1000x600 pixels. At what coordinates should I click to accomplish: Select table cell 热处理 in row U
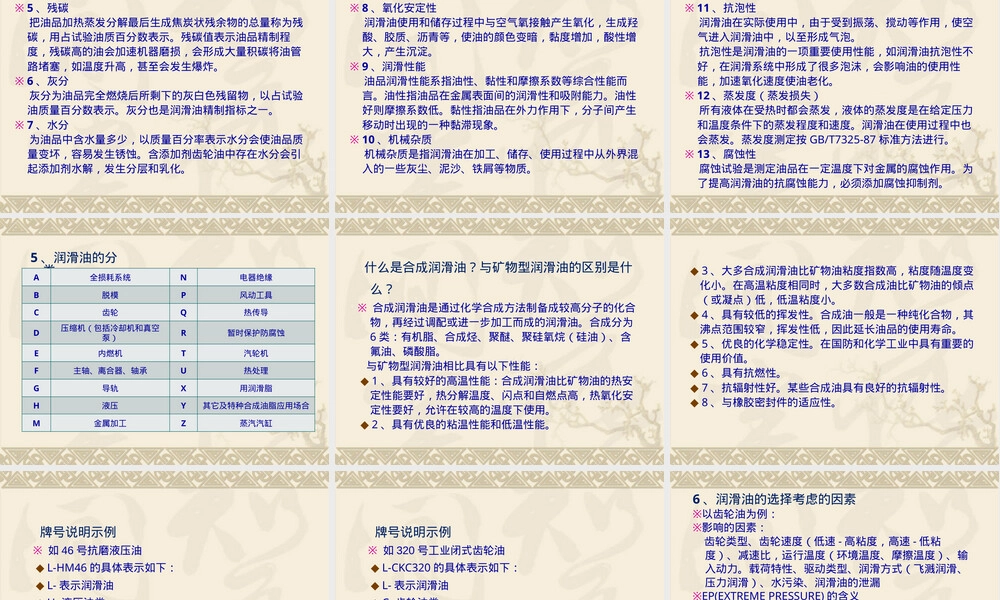(x=256, y=370)
